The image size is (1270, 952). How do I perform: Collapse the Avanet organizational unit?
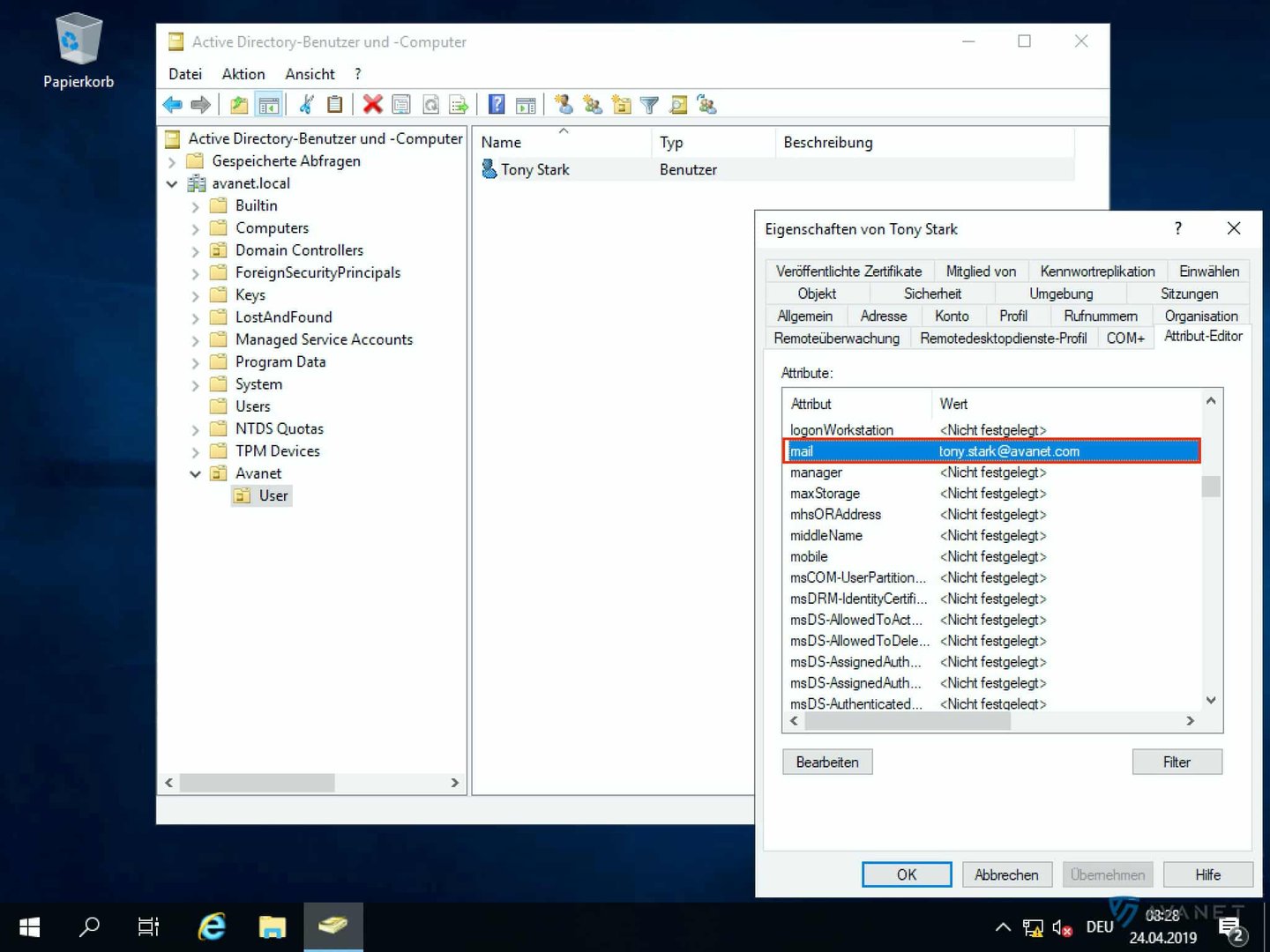(195, 474)
